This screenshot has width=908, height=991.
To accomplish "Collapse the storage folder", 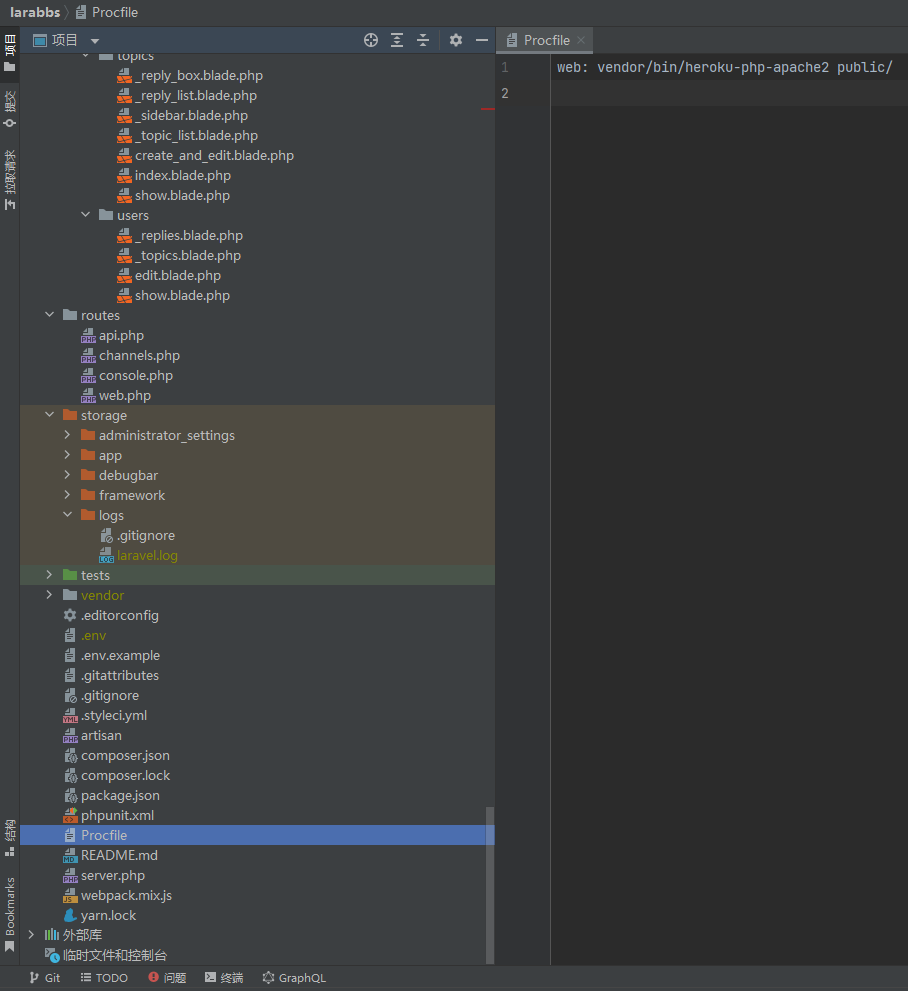I will click(50, 415).
